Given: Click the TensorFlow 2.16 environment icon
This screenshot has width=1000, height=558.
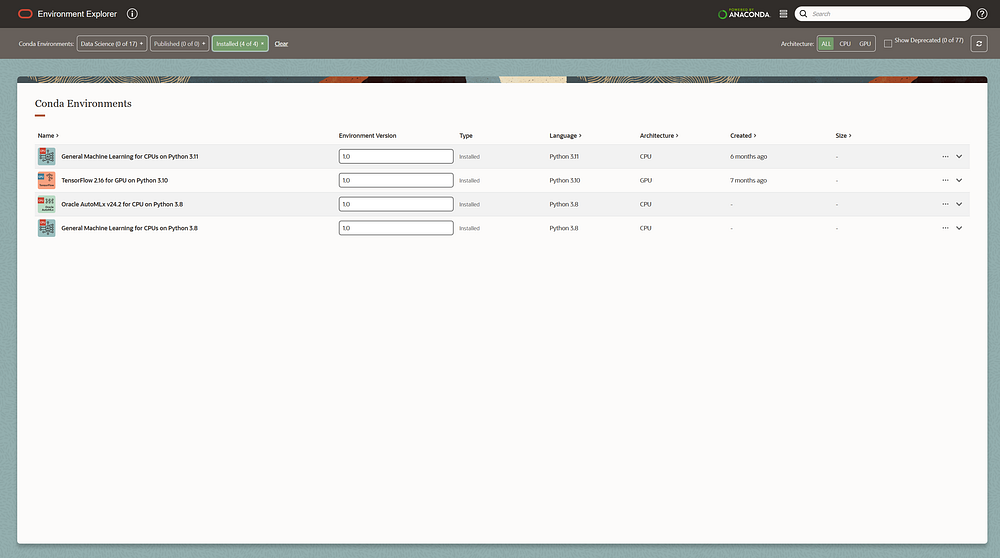Looking at the screenshot, I should point(47,180).
